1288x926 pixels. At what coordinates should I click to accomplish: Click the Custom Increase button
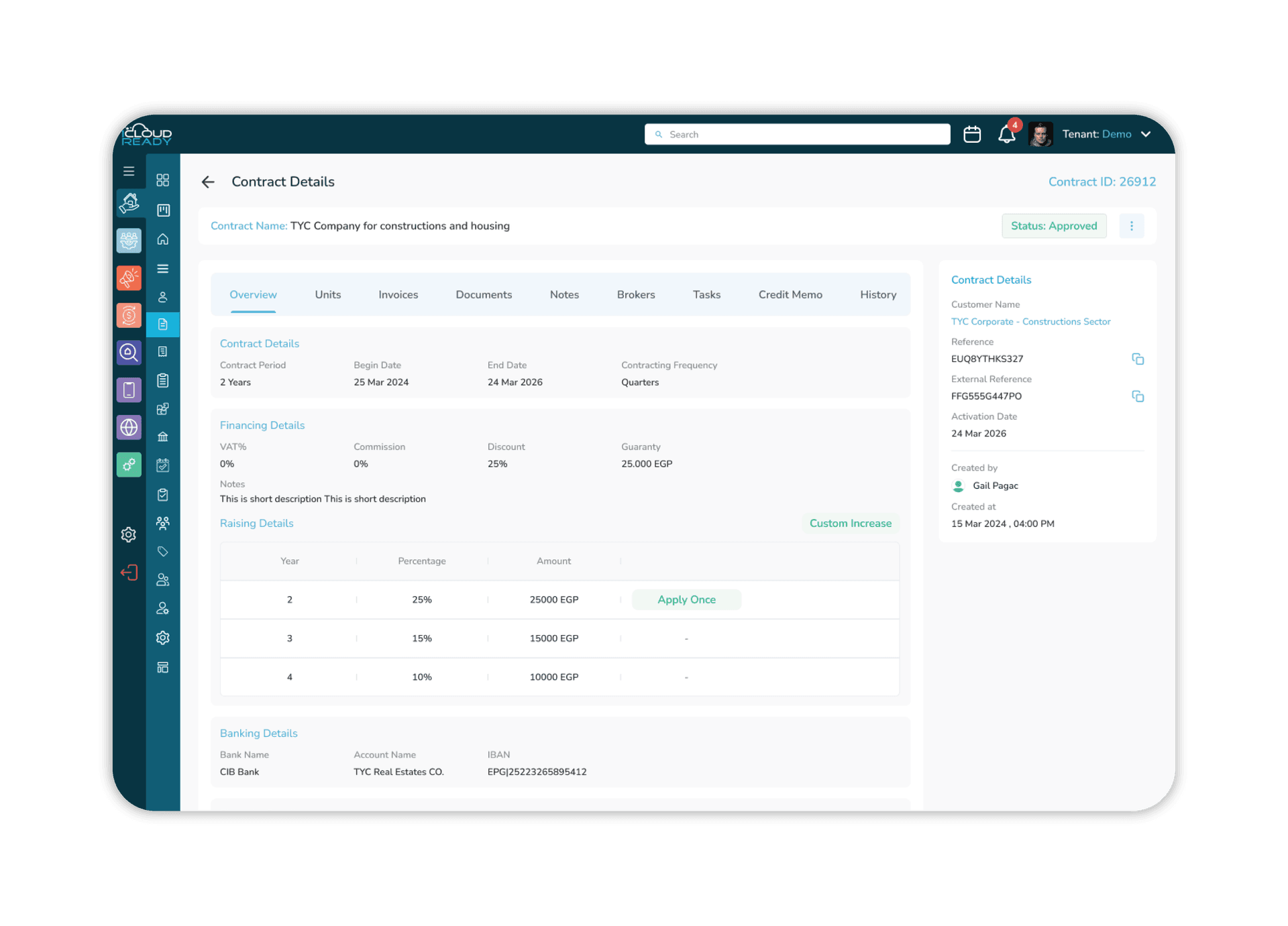[x=850, y=523]
